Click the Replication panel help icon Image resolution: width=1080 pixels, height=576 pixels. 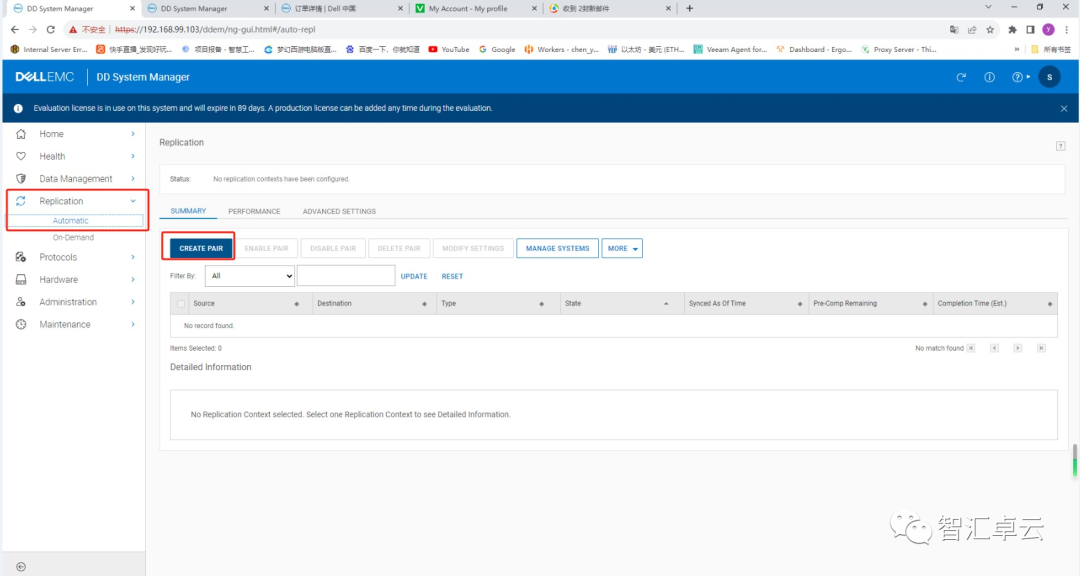point(1061,145)
